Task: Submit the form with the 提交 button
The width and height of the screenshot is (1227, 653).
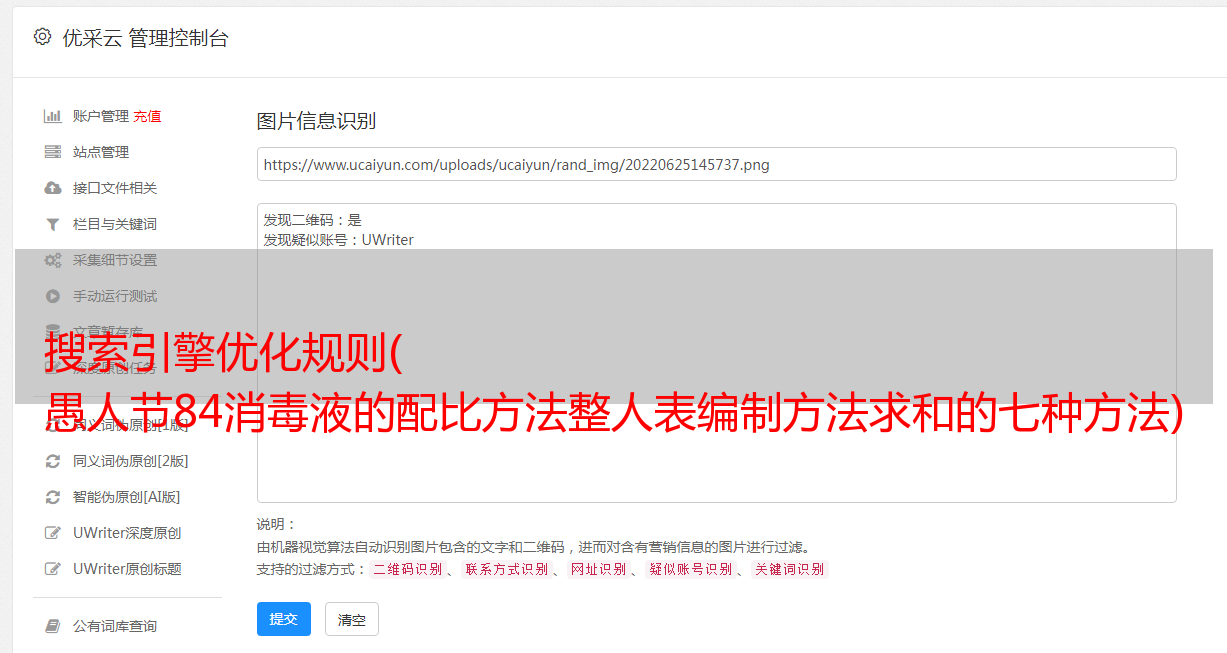Action: pos(284,619)
